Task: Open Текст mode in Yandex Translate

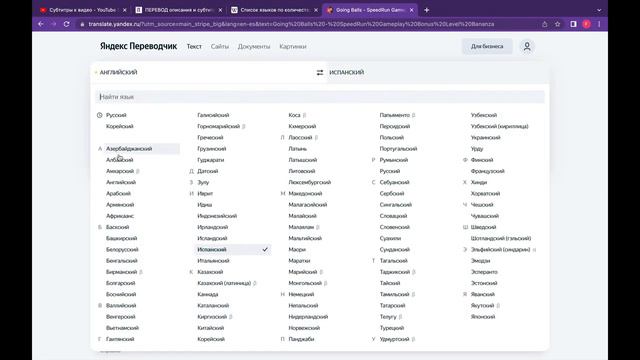Action: click(x=194, y=47)
